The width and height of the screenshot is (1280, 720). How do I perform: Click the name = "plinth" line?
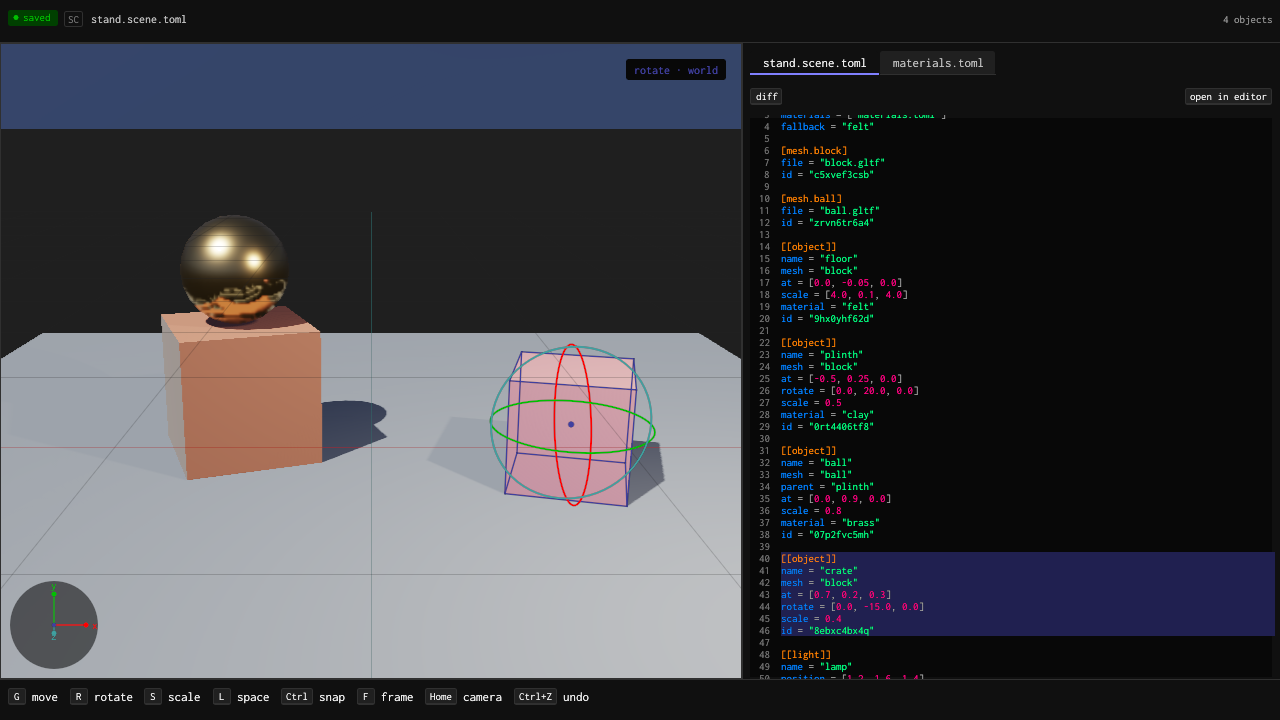click(822, 355)
